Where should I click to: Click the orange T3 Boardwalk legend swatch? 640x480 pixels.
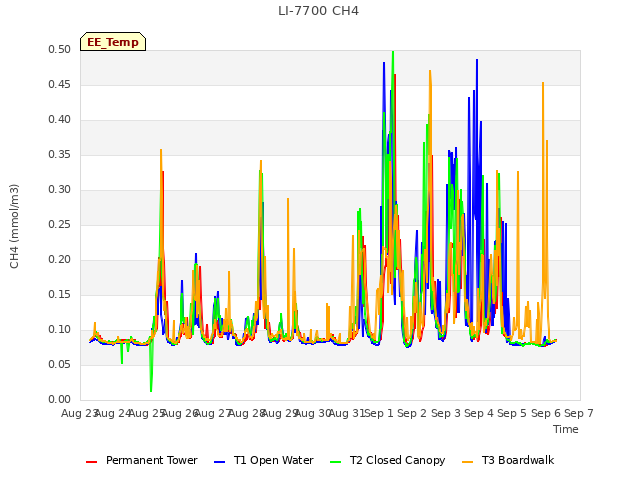point(467,462)
